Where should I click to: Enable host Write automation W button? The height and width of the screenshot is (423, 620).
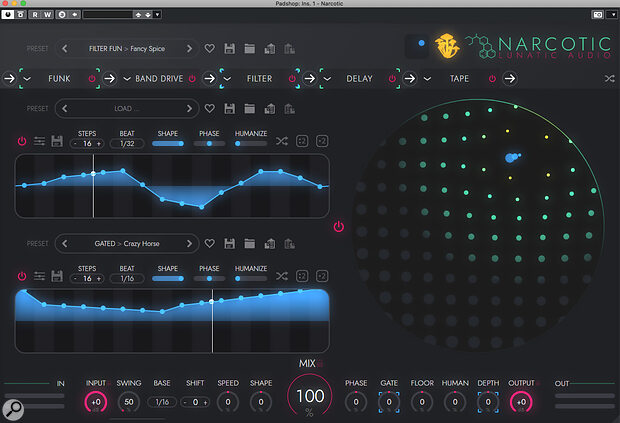click(x=47, y=15)
